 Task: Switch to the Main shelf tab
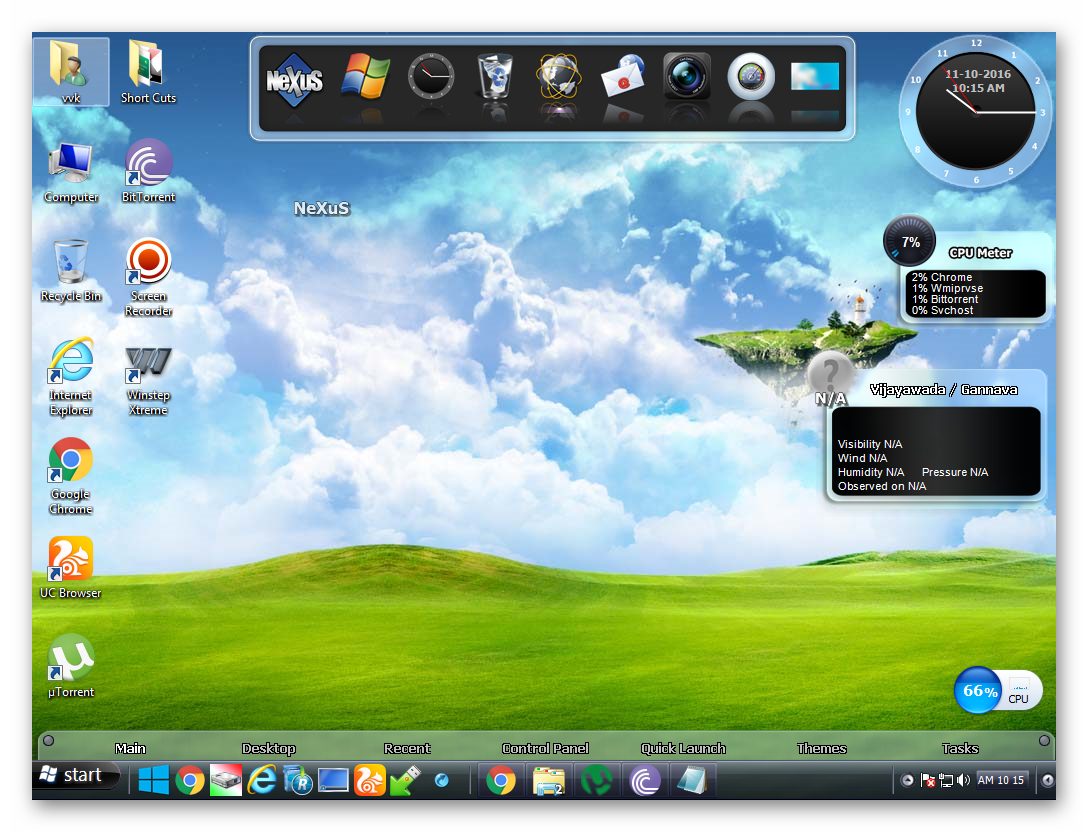(130, 748)
